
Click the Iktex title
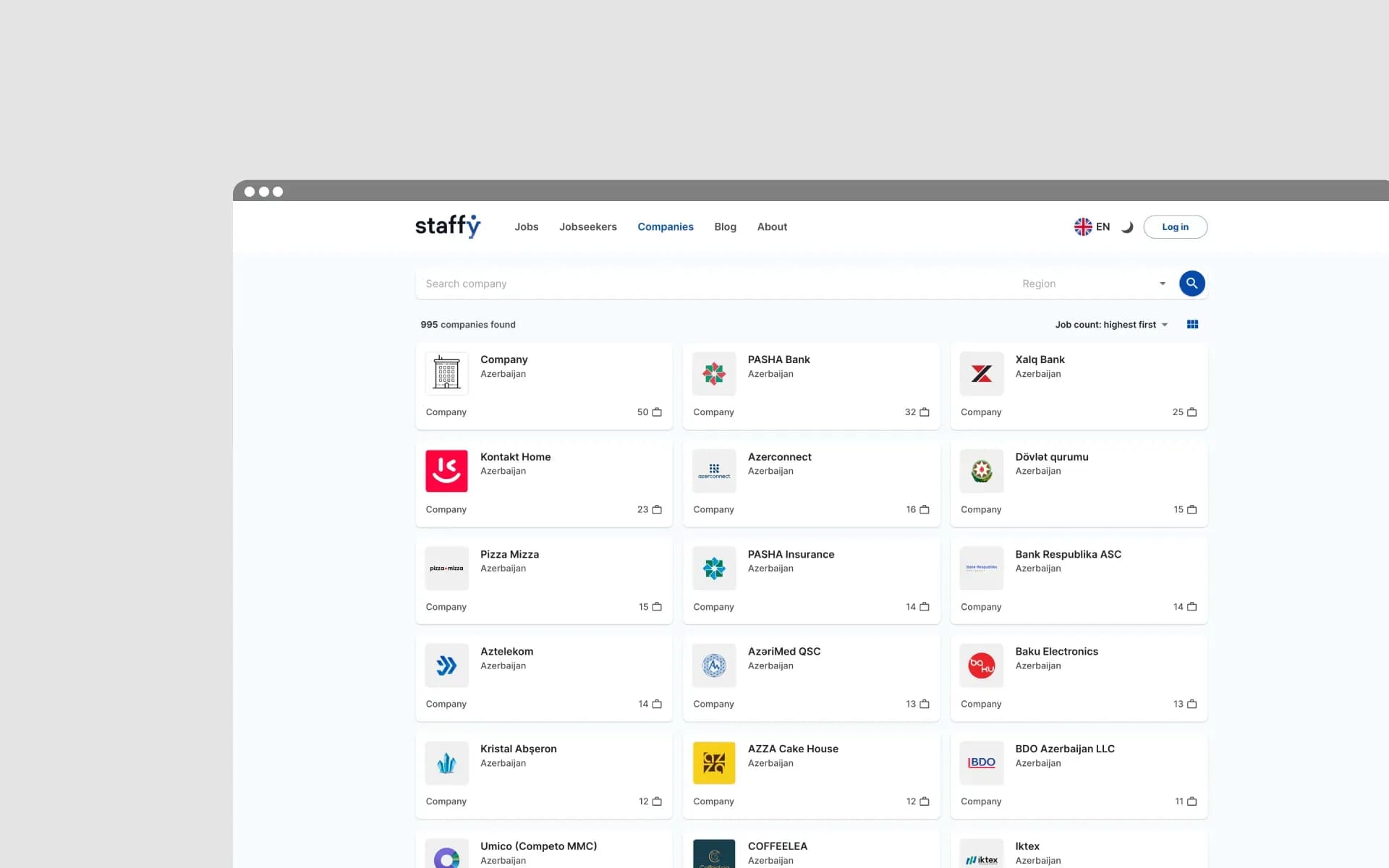(1027, 846)
